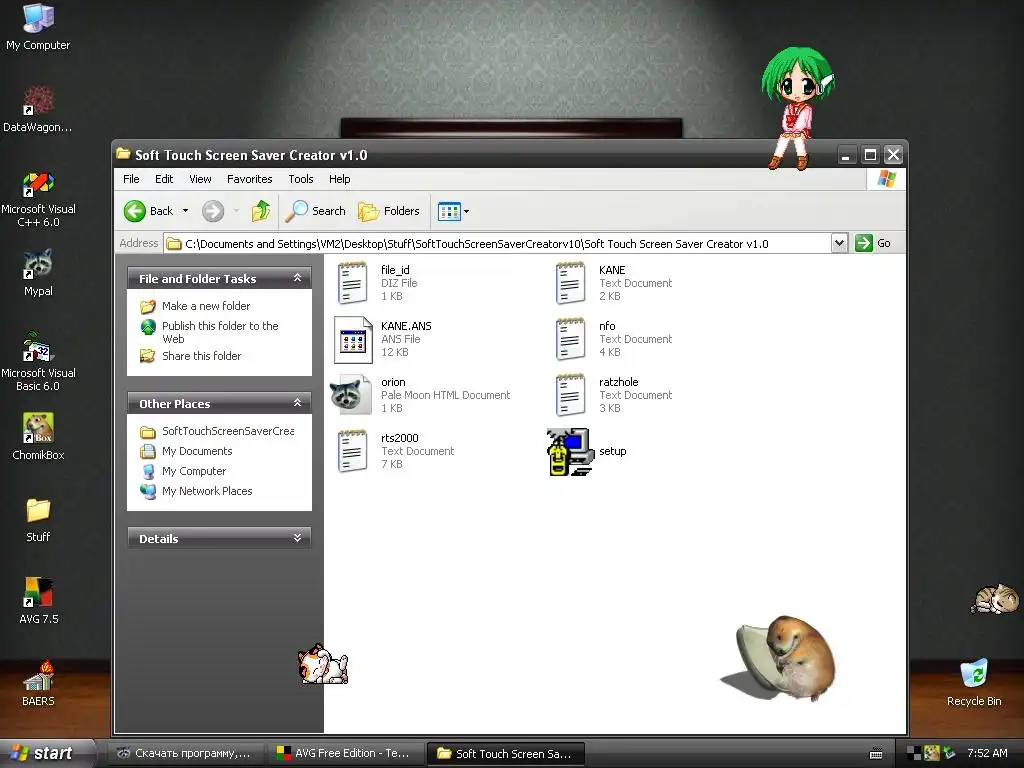Image resolution: width=1024 pixels, height=768 pixels.
Task: Open the Tools menu
Action: point(300,179)
